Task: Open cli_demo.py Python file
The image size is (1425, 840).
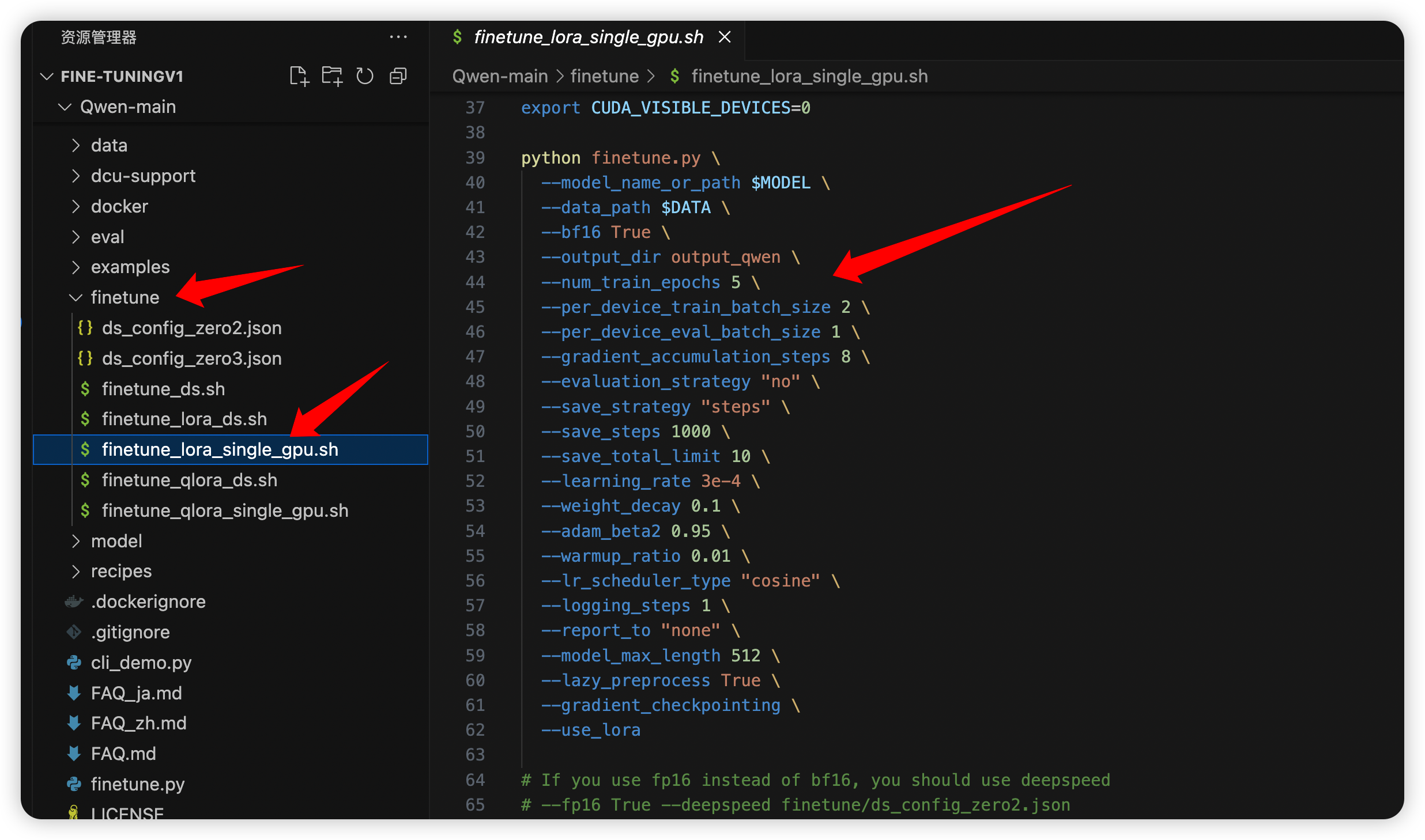Action: coord(141,663)
